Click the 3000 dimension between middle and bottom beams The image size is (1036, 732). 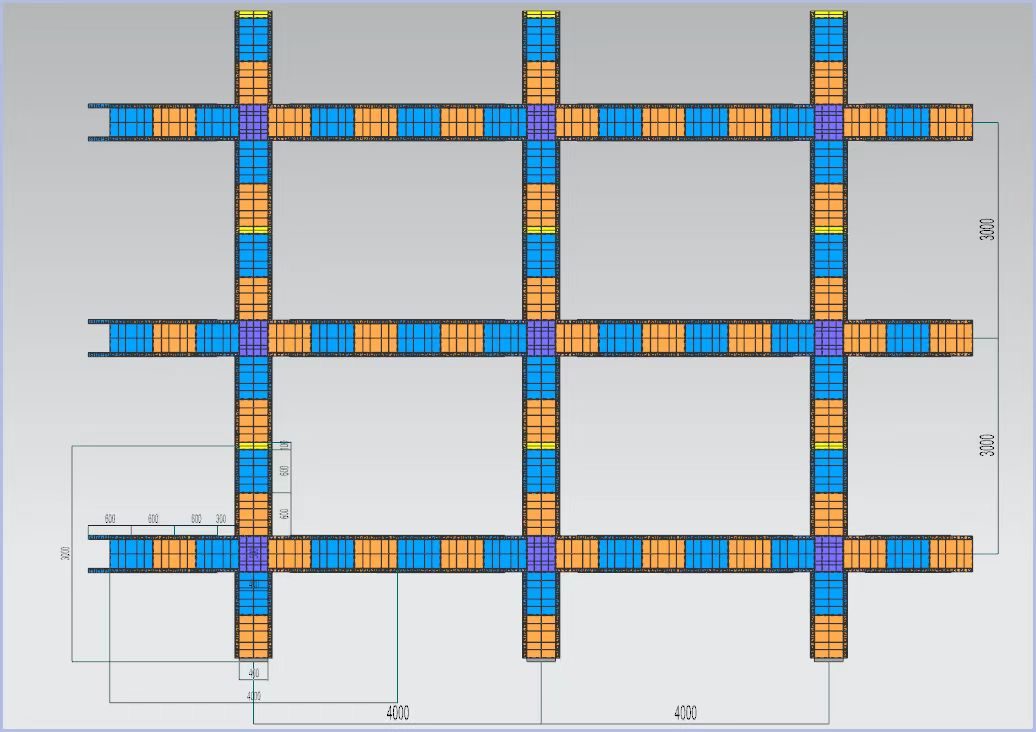click(x=987, y=445)
